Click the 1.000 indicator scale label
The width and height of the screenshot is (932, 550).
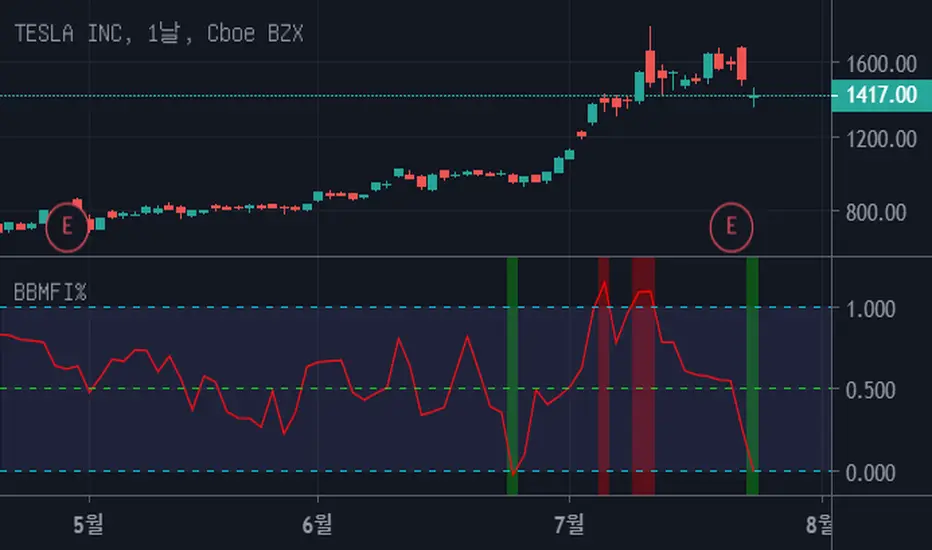(x=871, y=309)
